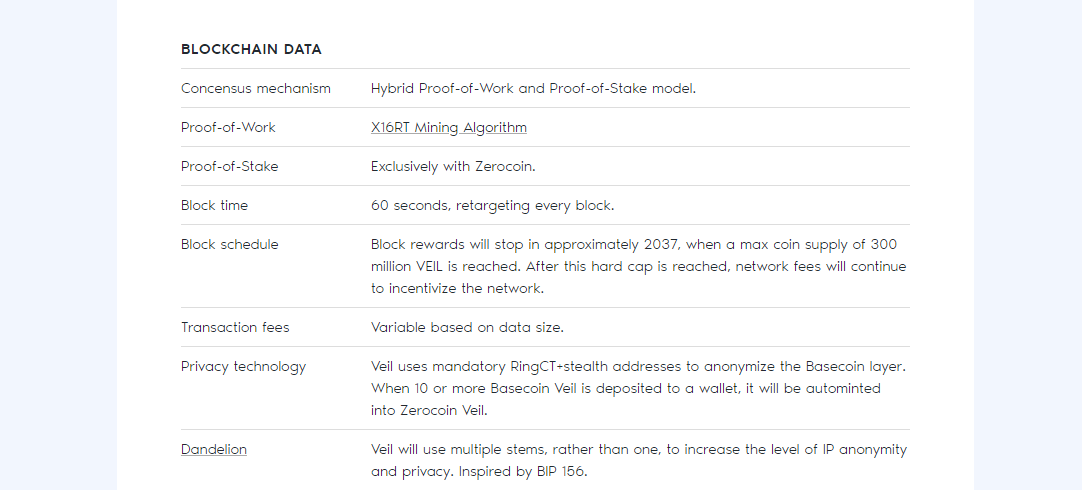Click the Proof-of-Work row label
The height and width of the screenshot is (490, 1082).
[228, 127]
